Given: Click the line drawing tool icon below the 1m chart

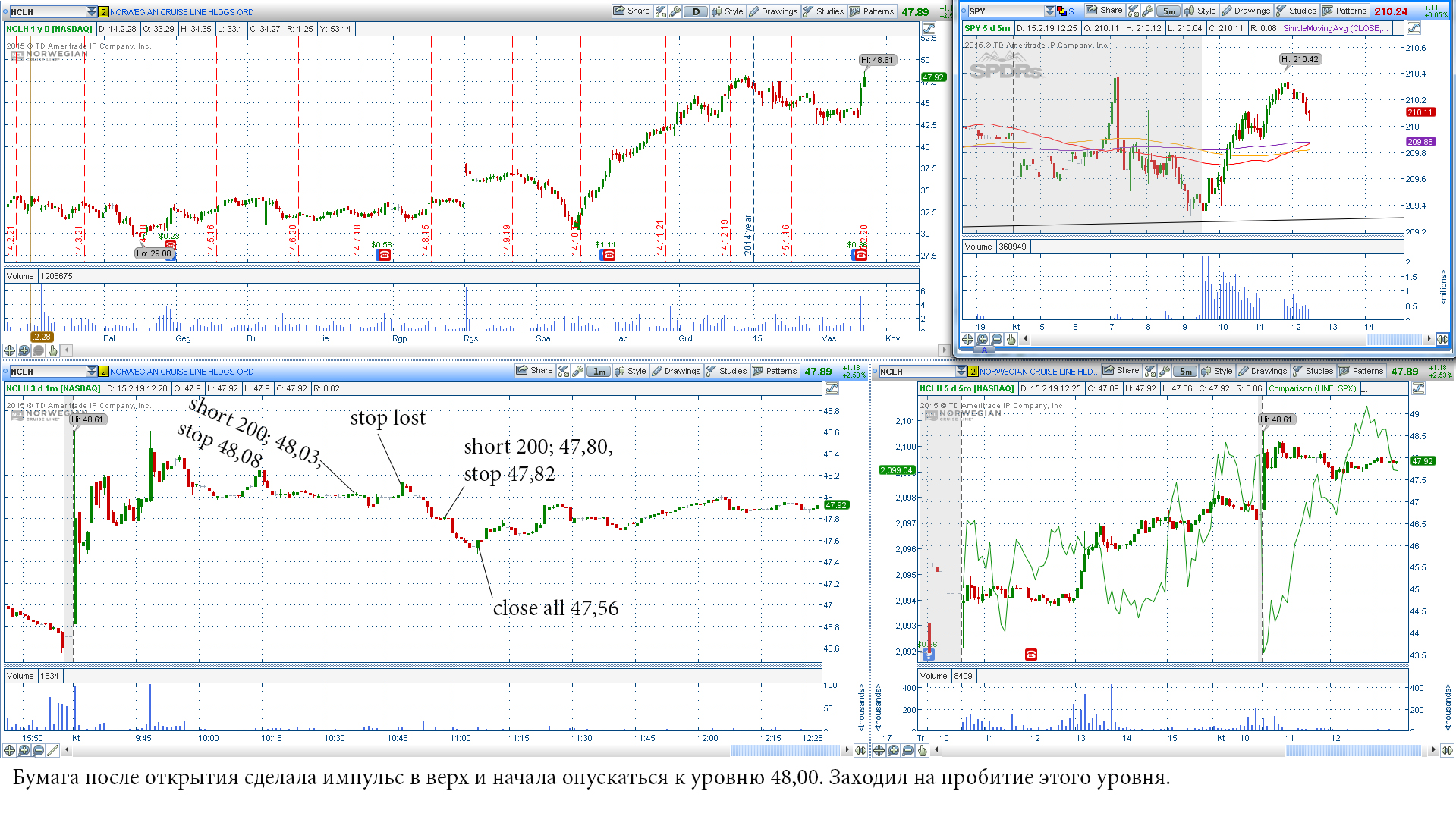Looking at the screenshot, I should click(x=52, y=750).
